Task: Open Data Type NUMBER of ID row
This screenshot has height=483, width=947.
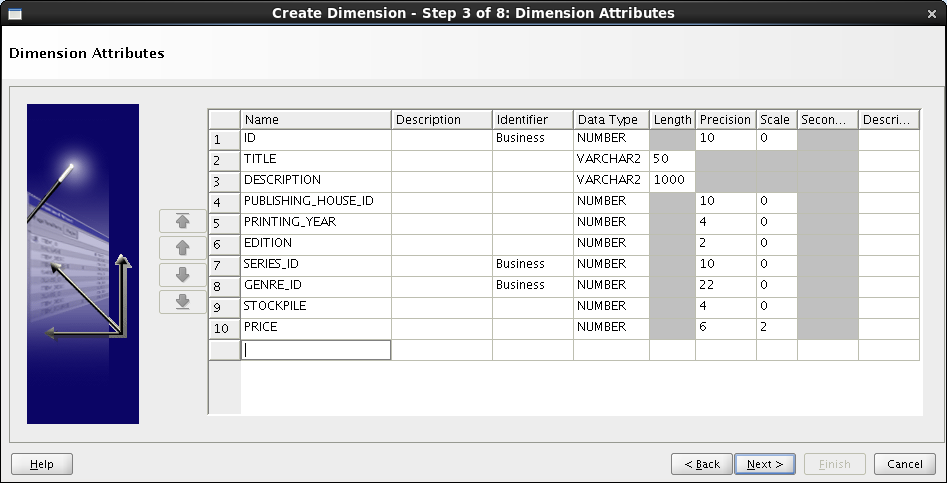Action: tap(611, 140)
